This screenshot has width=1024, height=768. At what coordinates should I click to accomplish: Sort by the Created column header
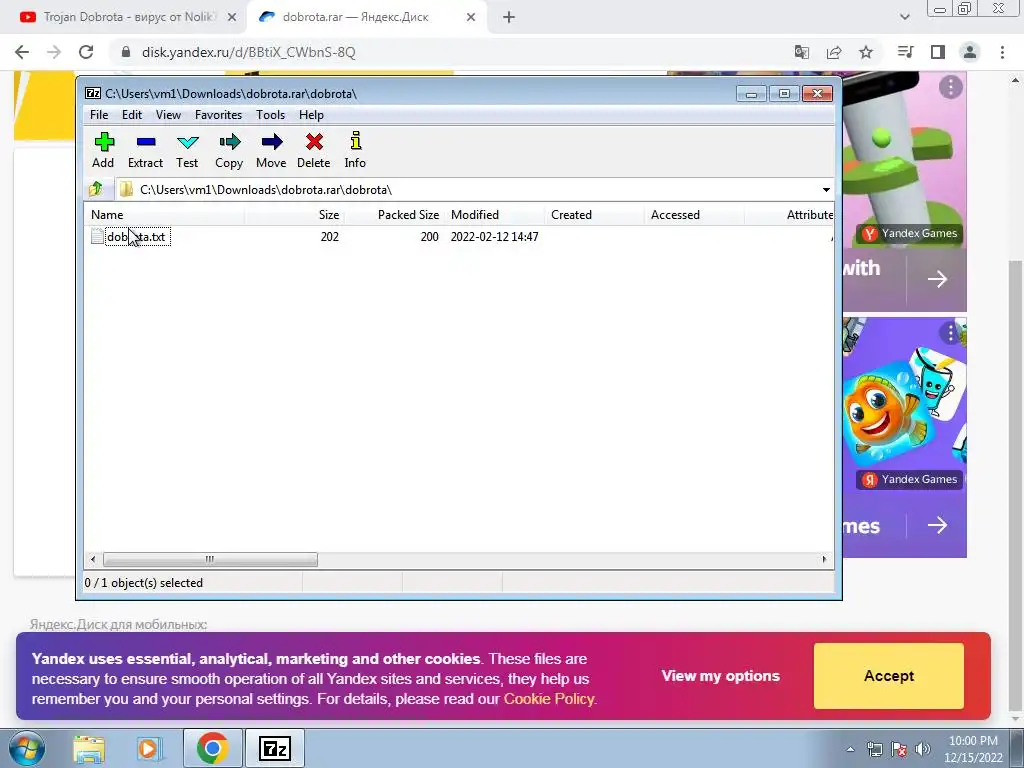pos(594,215)
